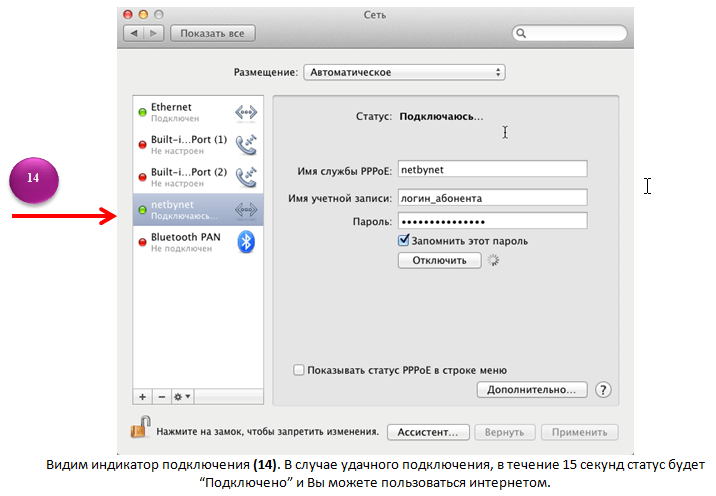
Task: Click the Bluetooth PAN icon
Action: pos(246,242)
